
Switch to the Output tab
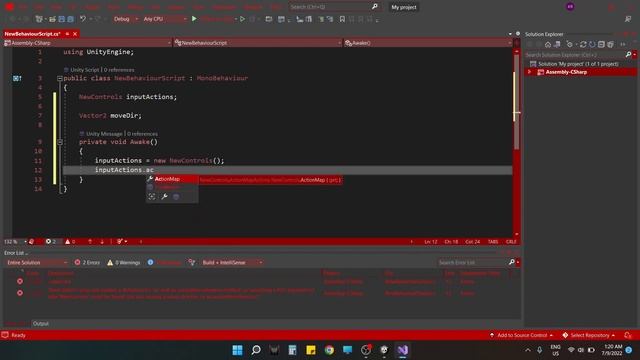[x=40, y=324]
